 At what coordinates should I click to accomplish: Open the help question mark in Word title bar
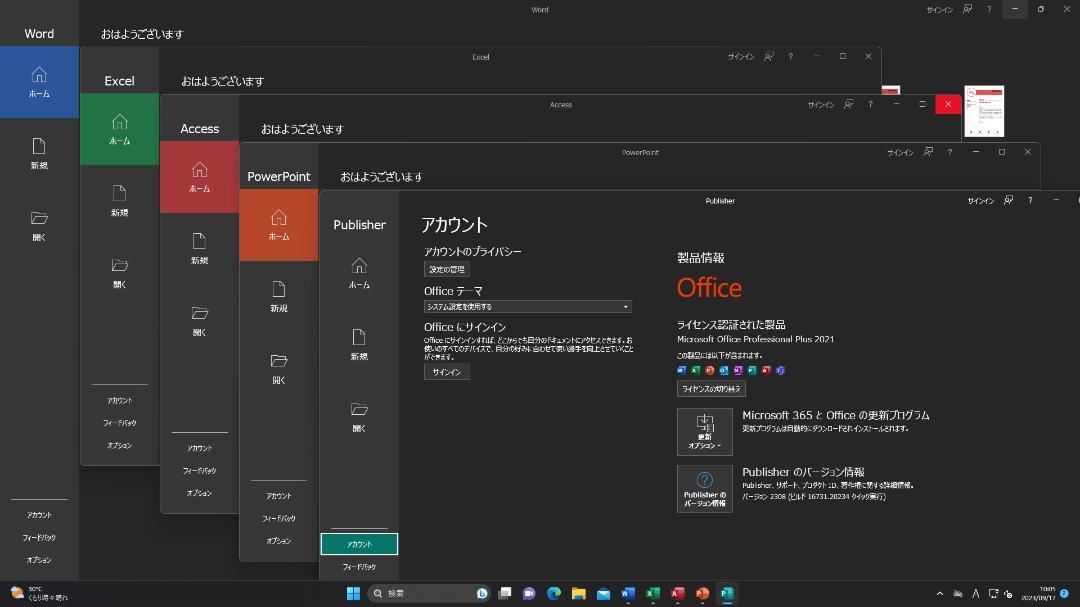pos(989,9)
